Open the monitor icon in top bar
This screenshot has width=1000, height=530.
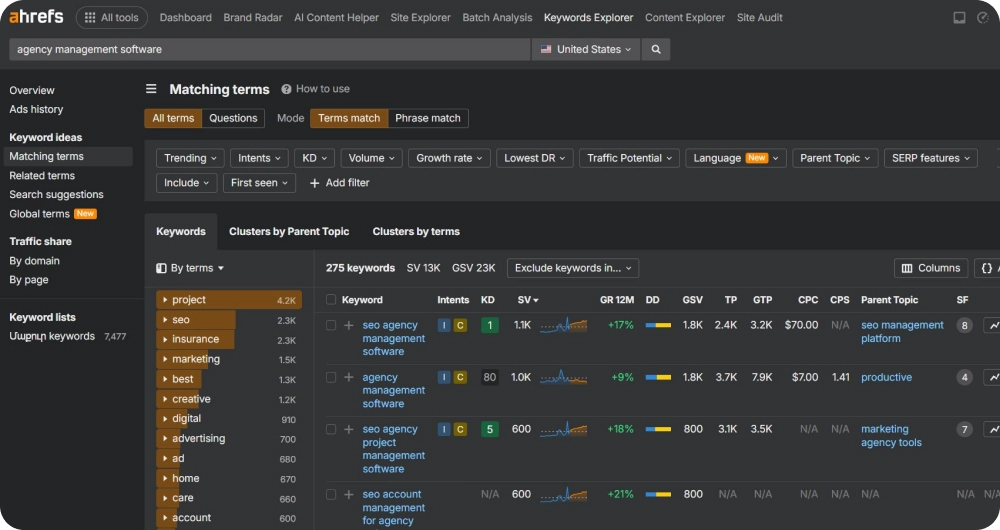(959, 18)
